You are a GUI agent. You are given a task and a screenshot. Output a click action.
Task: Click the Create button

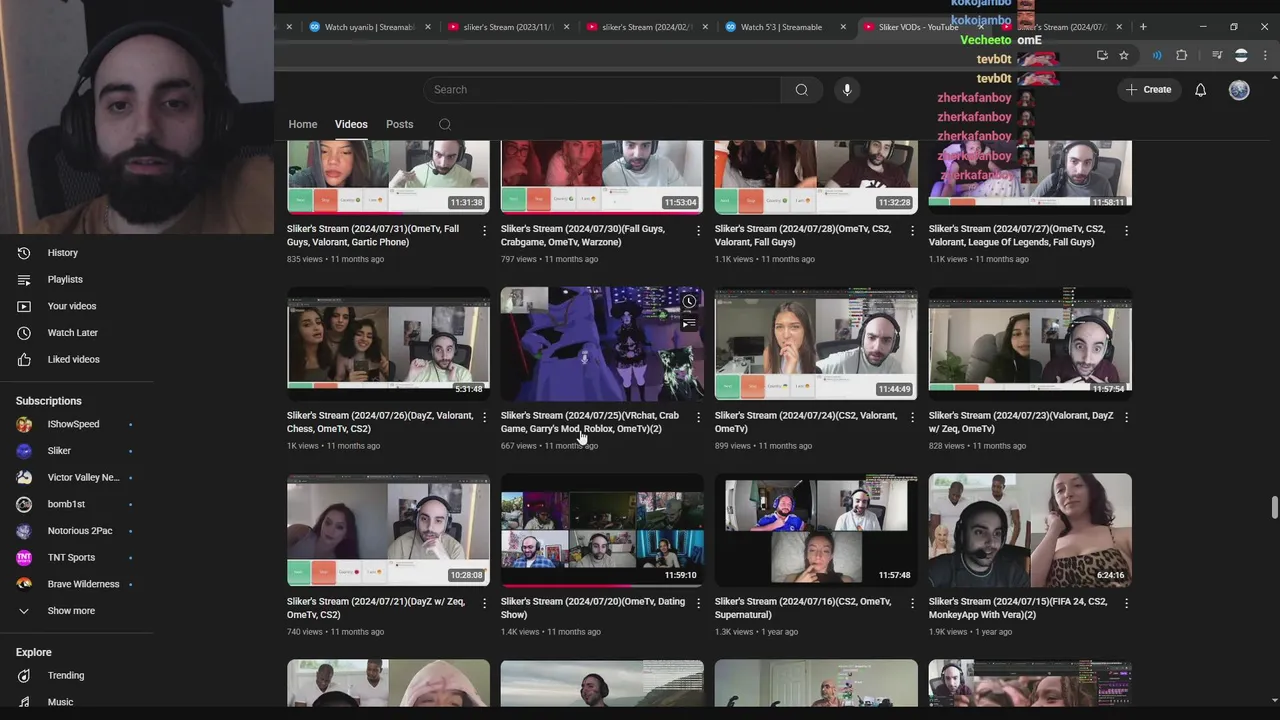1148,90
